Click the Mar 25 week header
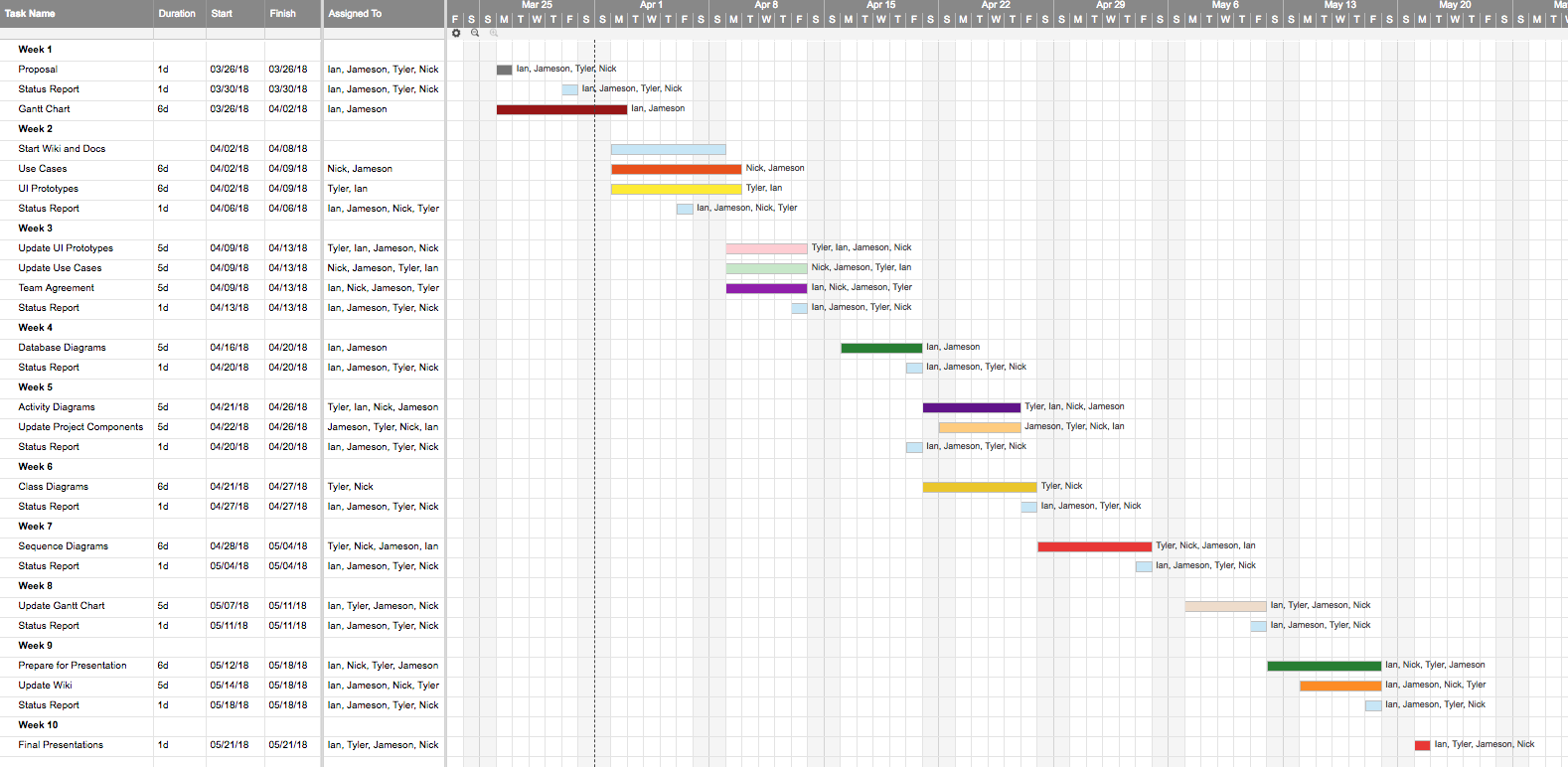The image size is (1568, 767). 537,5
